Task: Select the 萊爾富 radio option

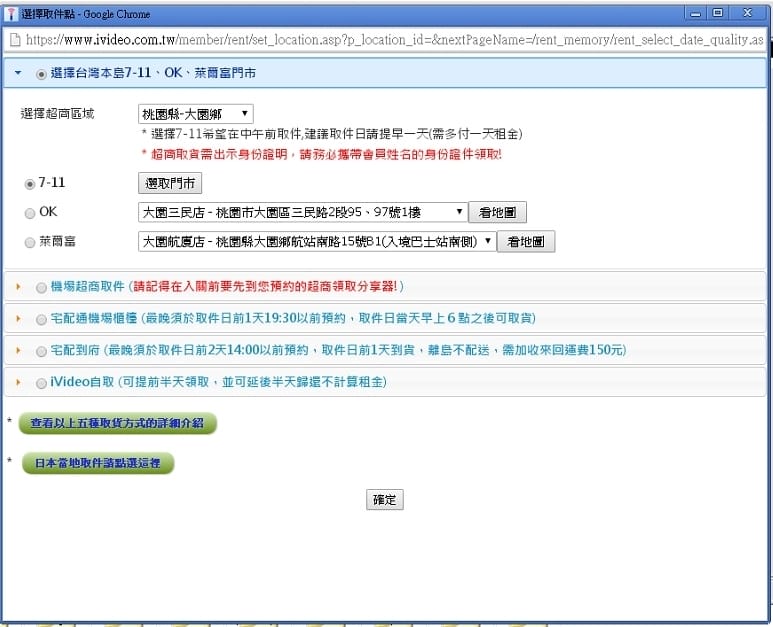Action: pyautogui.click(x=30, y=243)
